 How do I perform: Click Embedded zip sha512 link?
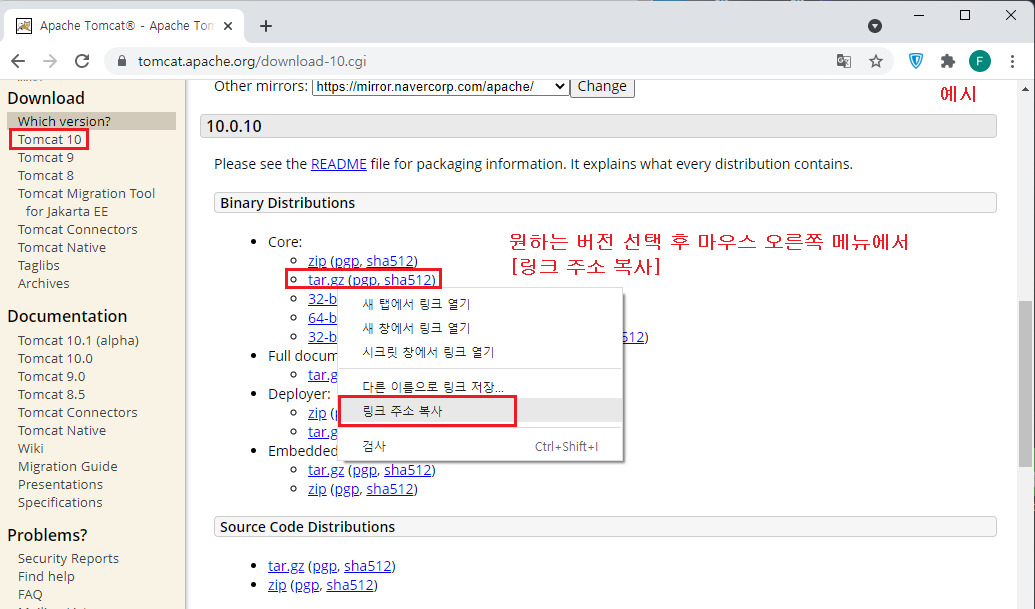coord(389,489)
